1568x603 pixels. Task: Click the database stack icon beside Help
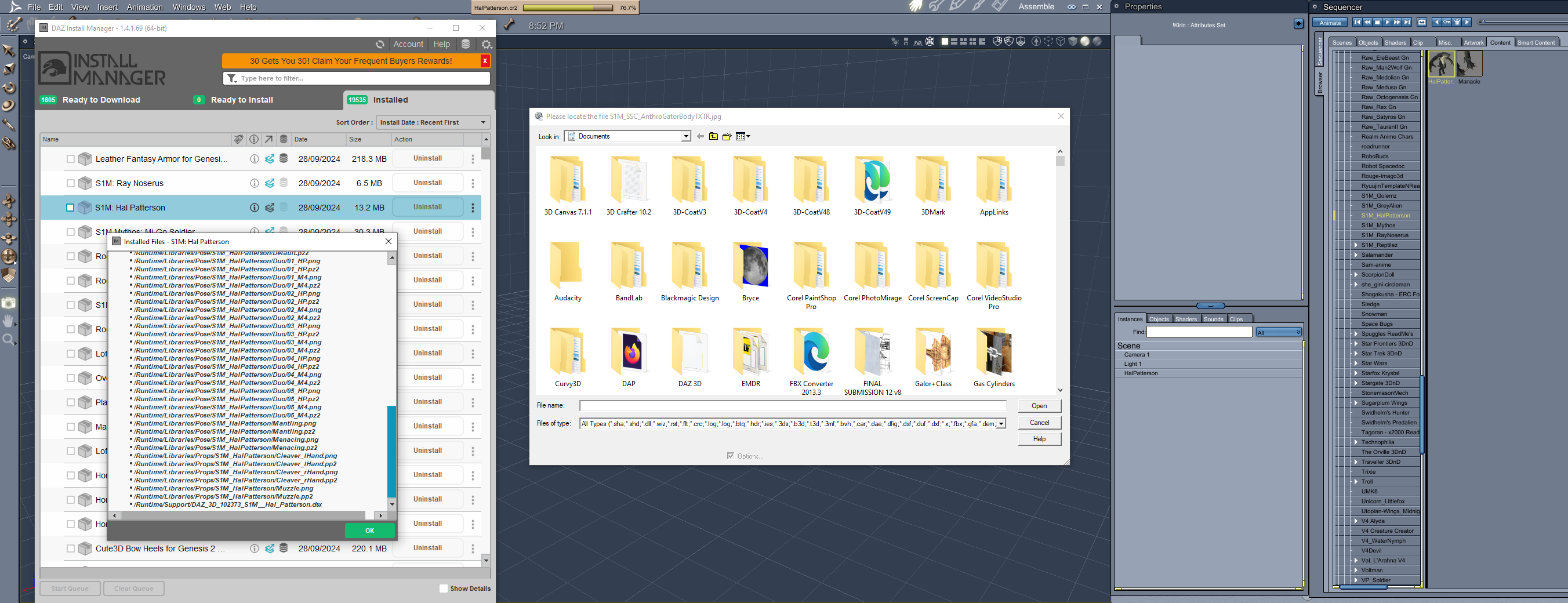[466, 45]
